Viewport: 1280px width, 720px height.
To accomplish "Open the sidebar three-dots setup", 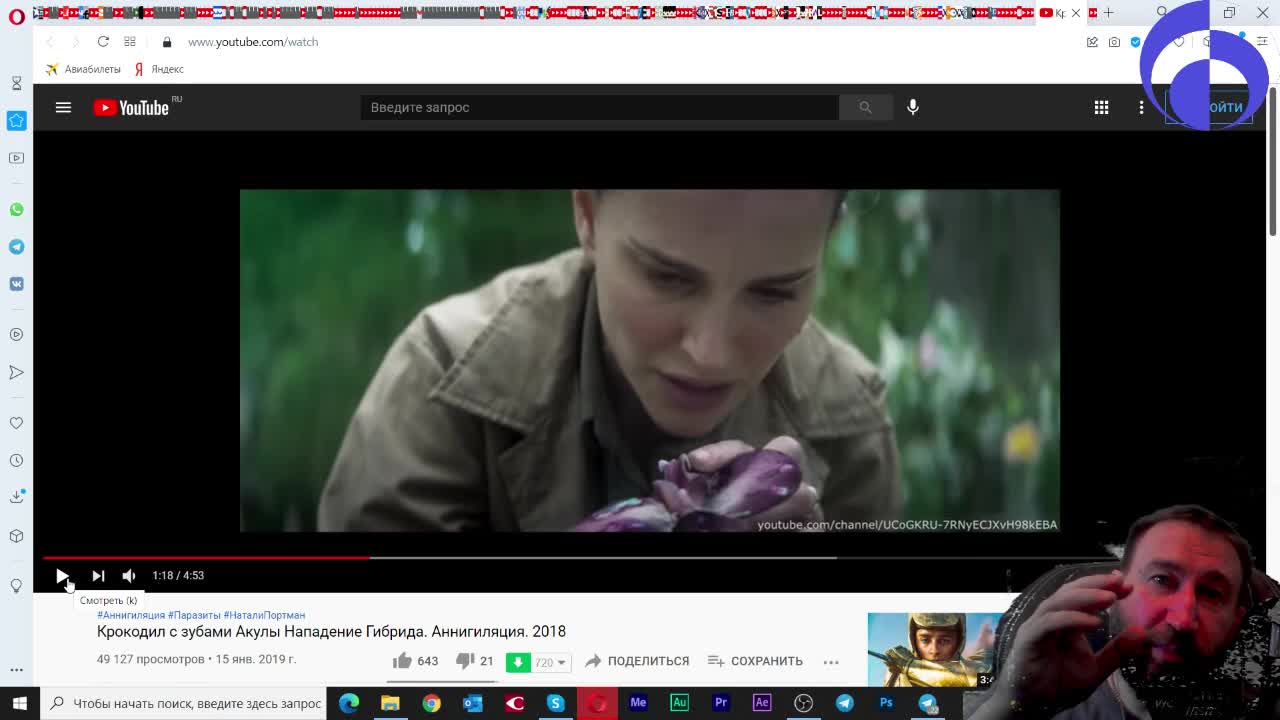I will [x=16, y=669].
